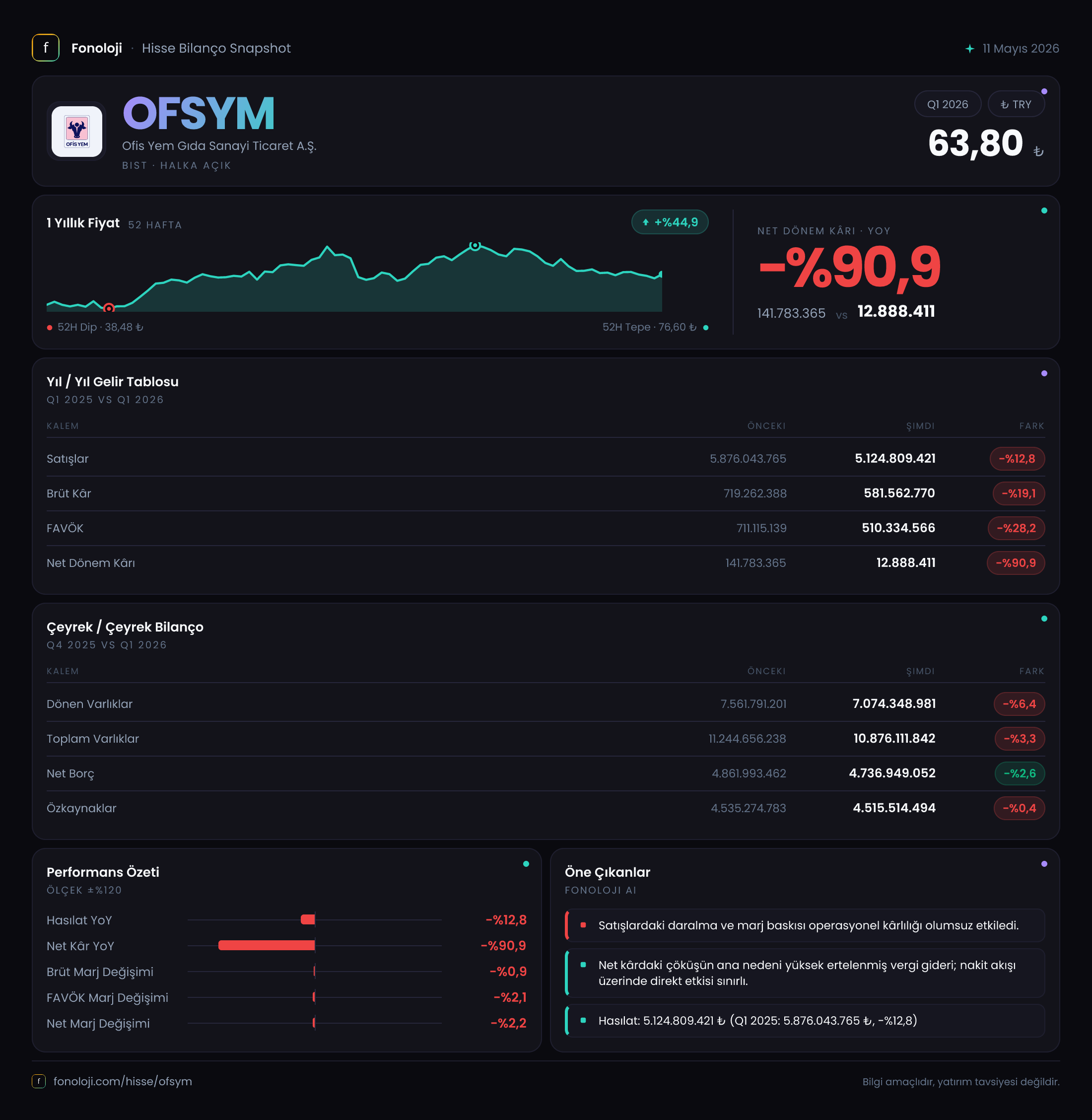The image size is (1092, 1120).
Task: Click the "Performans Özeti" section heading
Action: [103, 872]
